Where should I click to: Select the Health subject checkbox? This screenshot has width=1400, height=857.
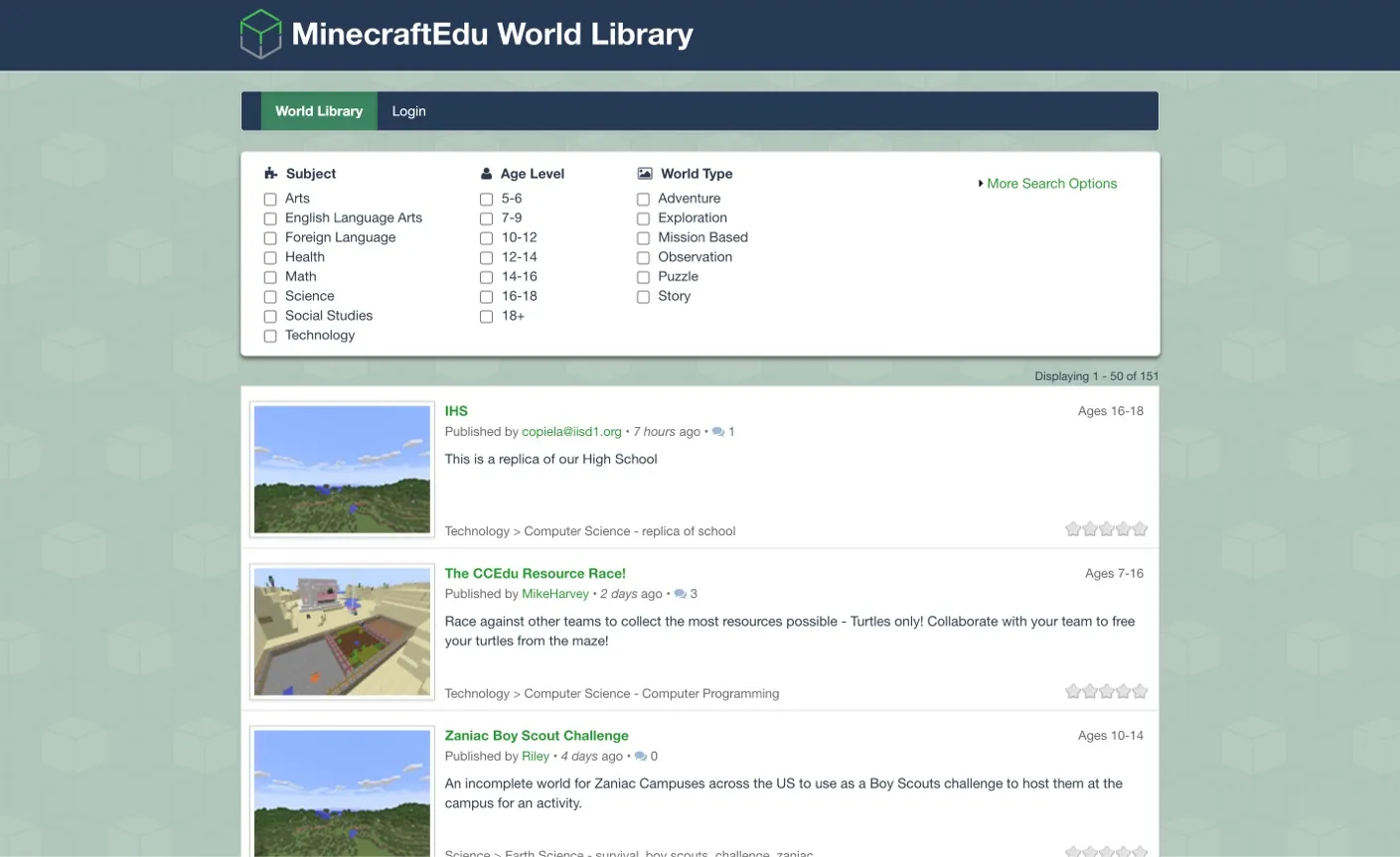tap(270, 258)
